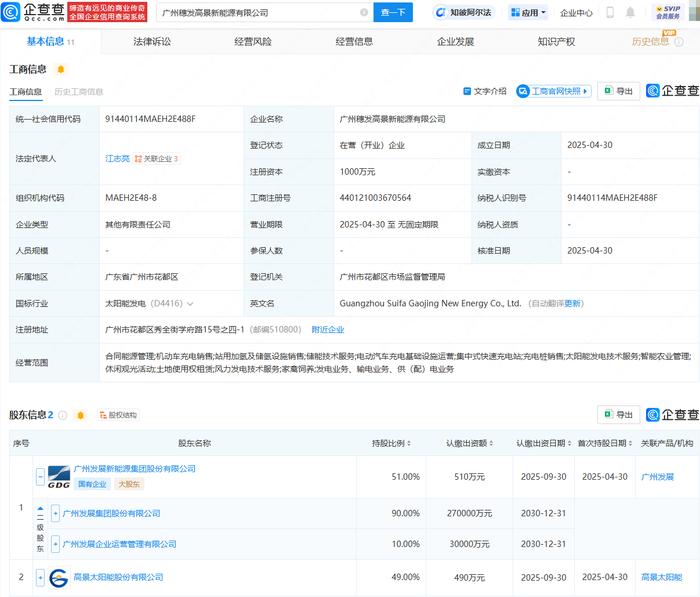The height and width of the screenshot is (597, 700).
Task: Open 知彼阿尔法 feature
Action: pyautogui.click(x=464, y=13)
